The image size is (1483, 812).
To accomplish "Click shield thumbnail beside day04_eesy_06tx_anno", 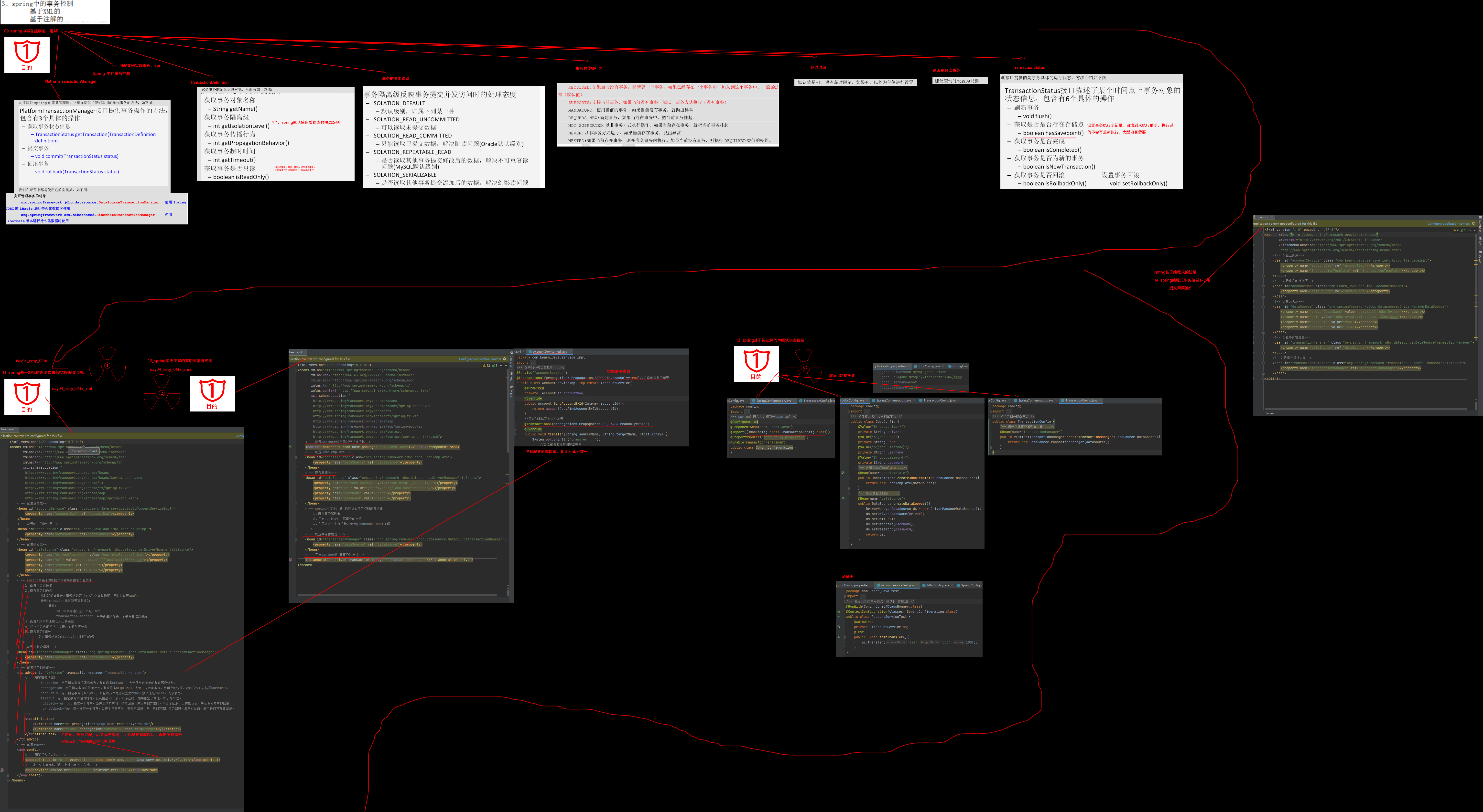I will pos(212,394).
